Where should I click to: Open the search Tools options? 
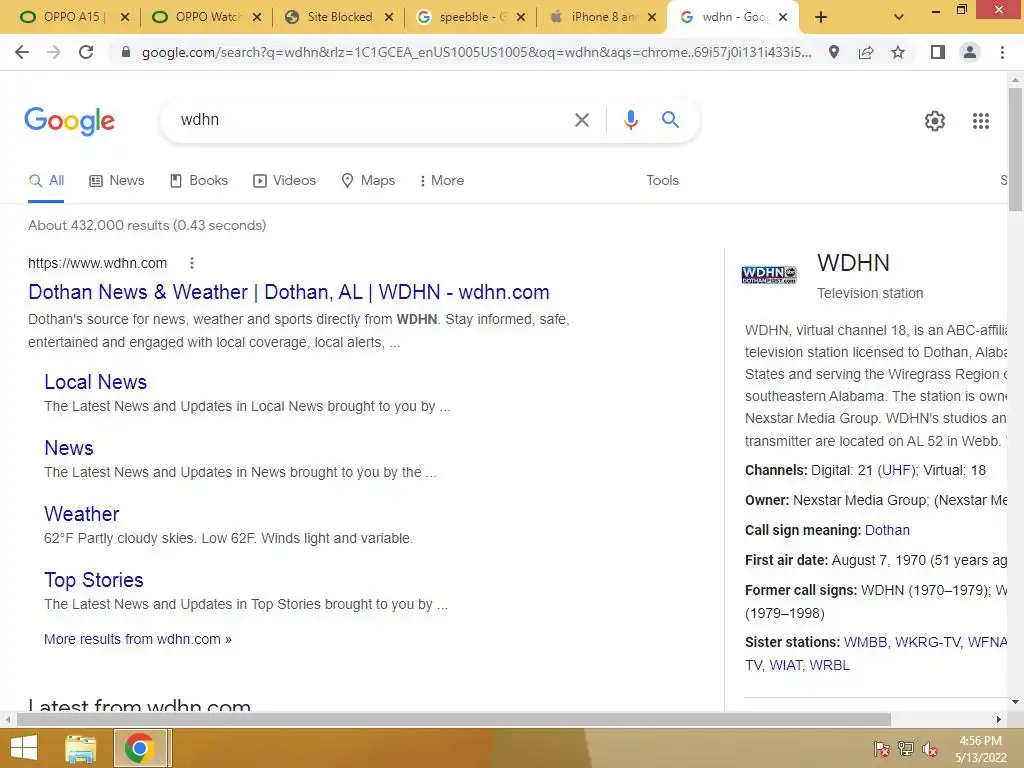click(x=662, y=181)
